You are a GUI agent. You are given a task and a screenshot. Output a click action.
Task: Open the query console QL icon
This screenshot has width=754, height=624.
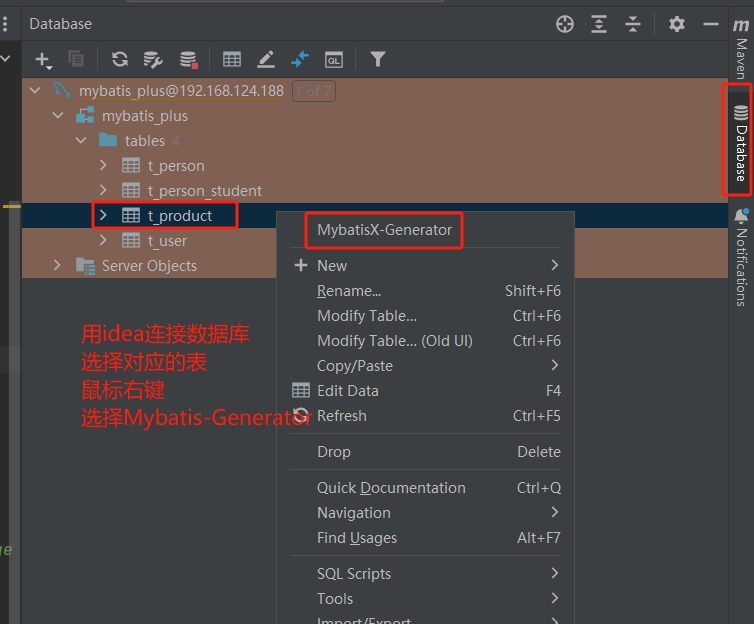[x=334, y=60]
